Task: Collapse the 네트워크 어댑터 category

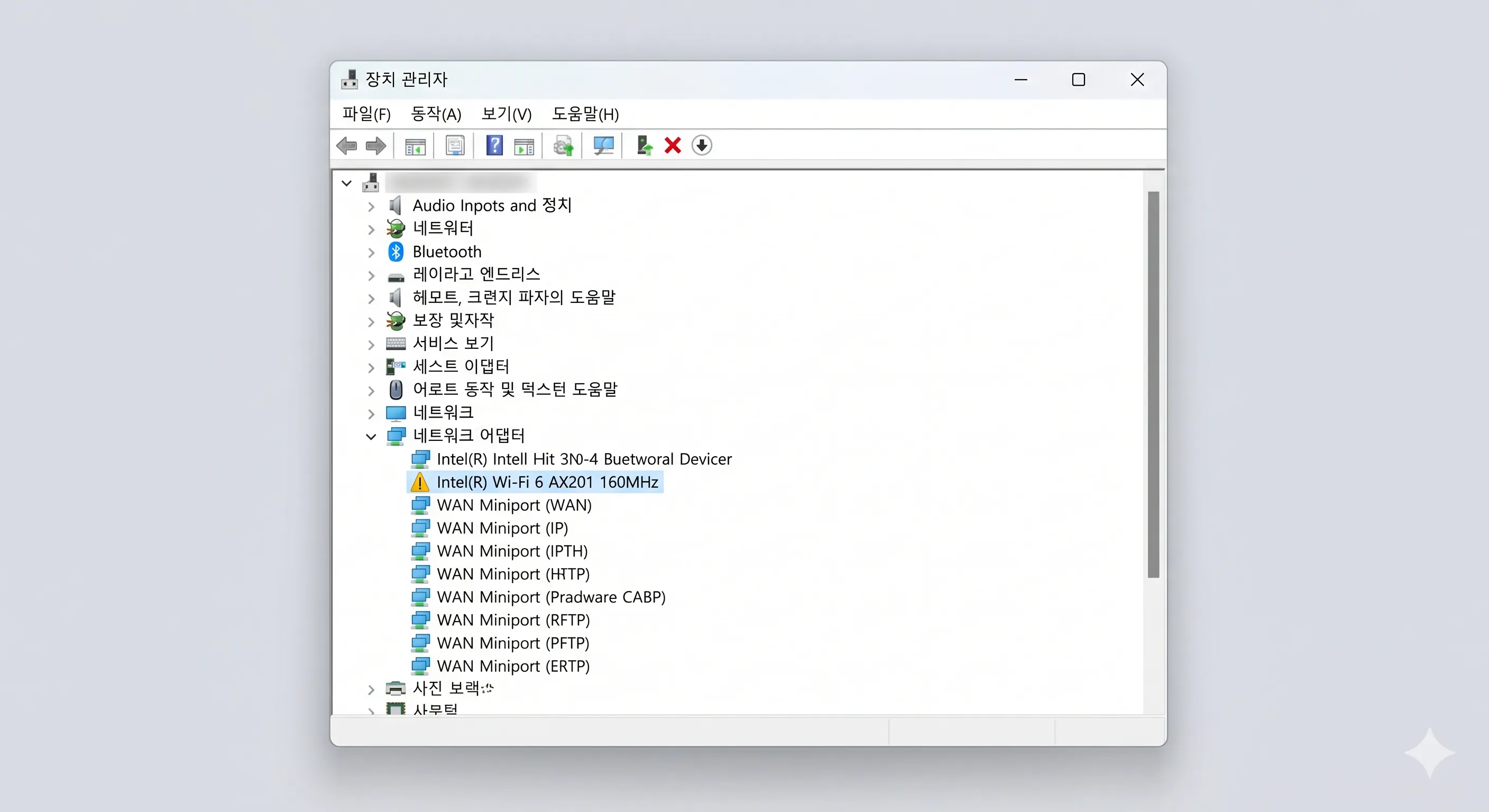Action: (x=371, y=437)
